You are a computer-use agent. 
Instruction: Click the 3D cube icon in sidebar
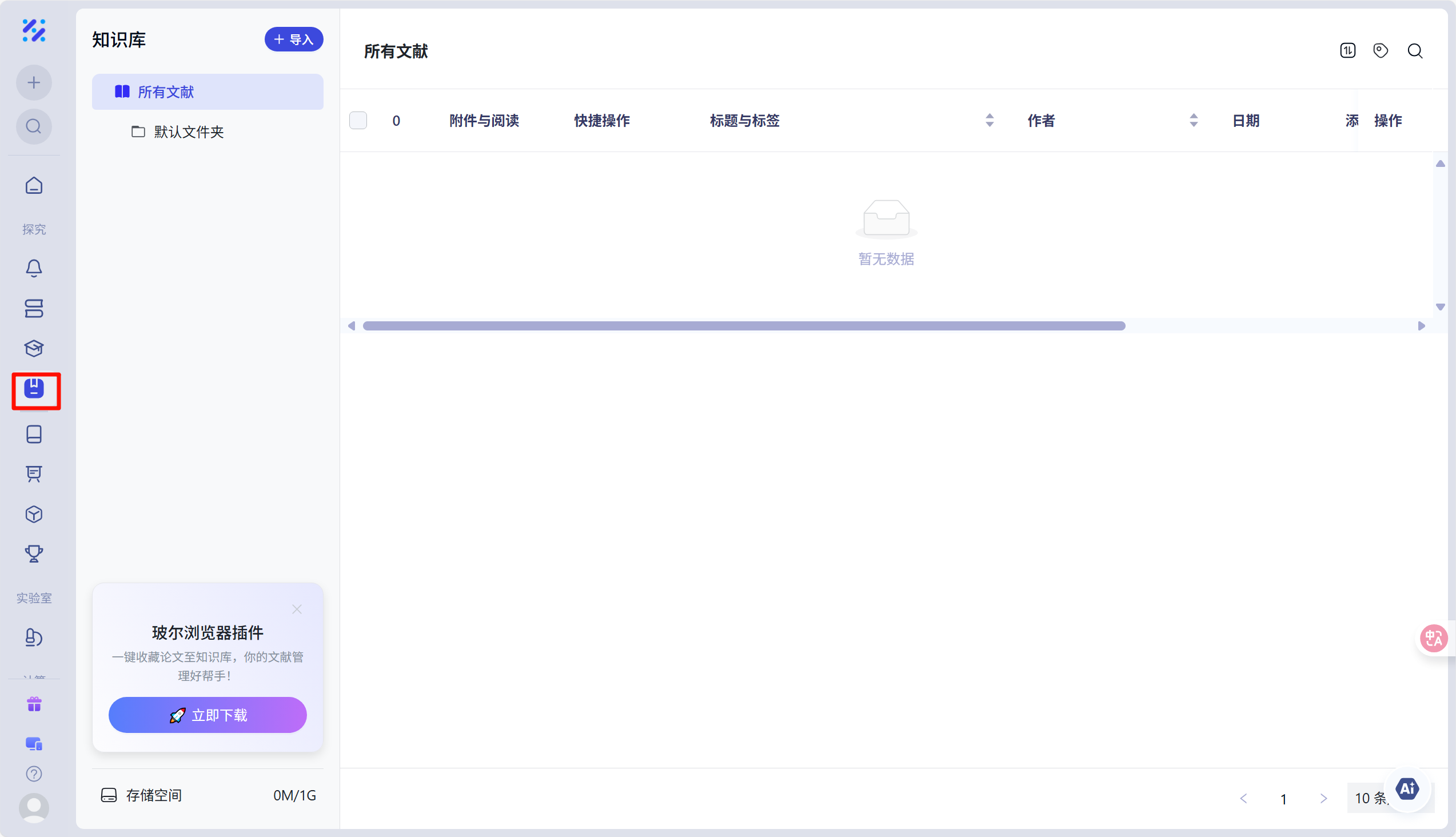34,514
